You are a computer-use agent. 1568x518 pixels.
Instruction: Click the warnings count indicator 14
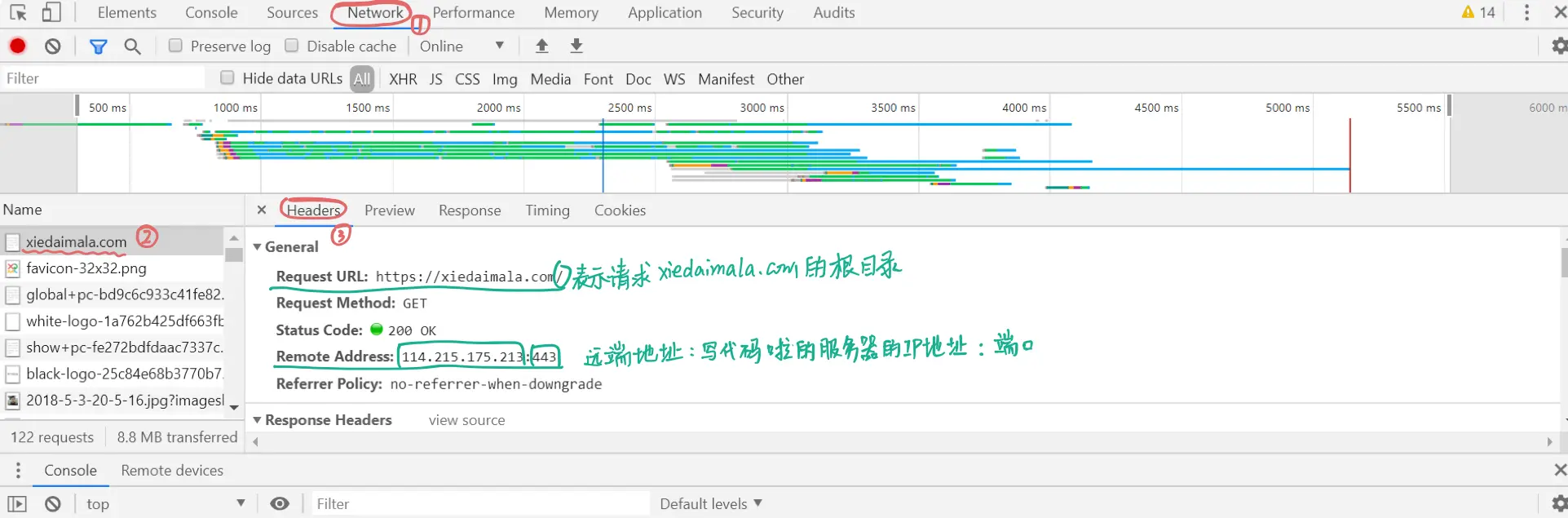coord(1478,12)
